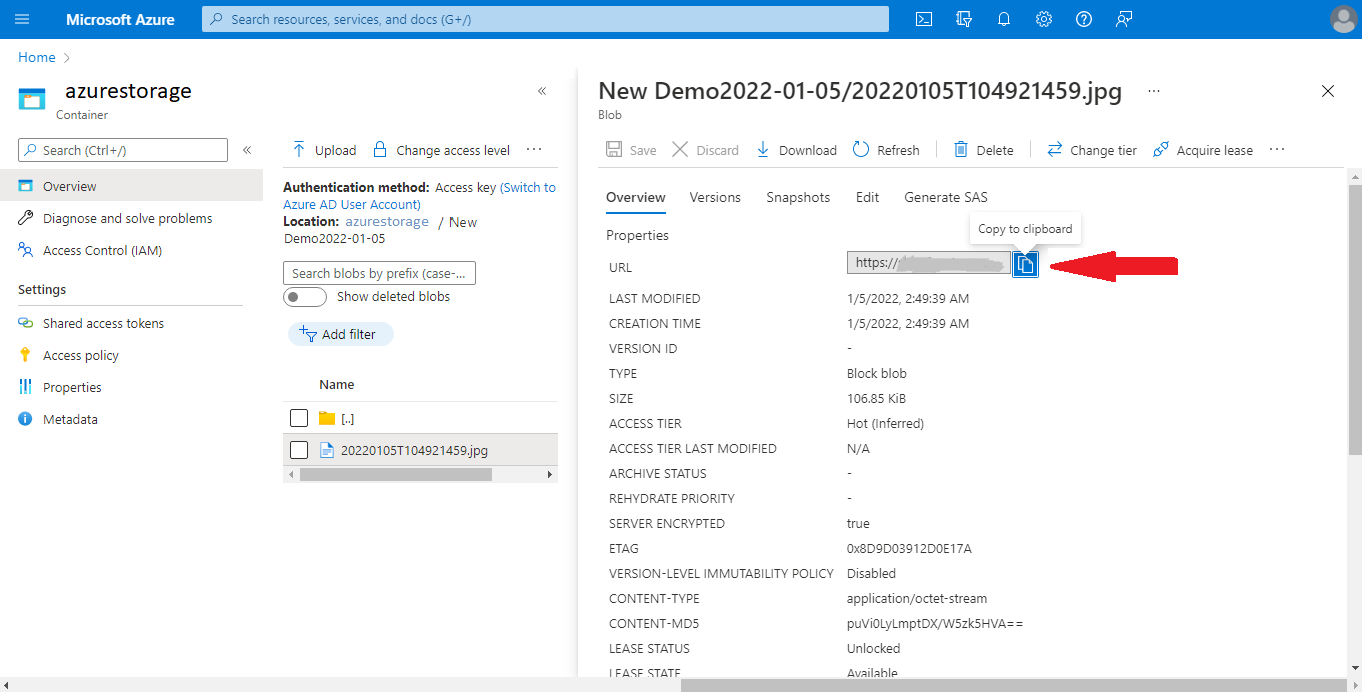Open the Help question mark icon

[1084, 19]
